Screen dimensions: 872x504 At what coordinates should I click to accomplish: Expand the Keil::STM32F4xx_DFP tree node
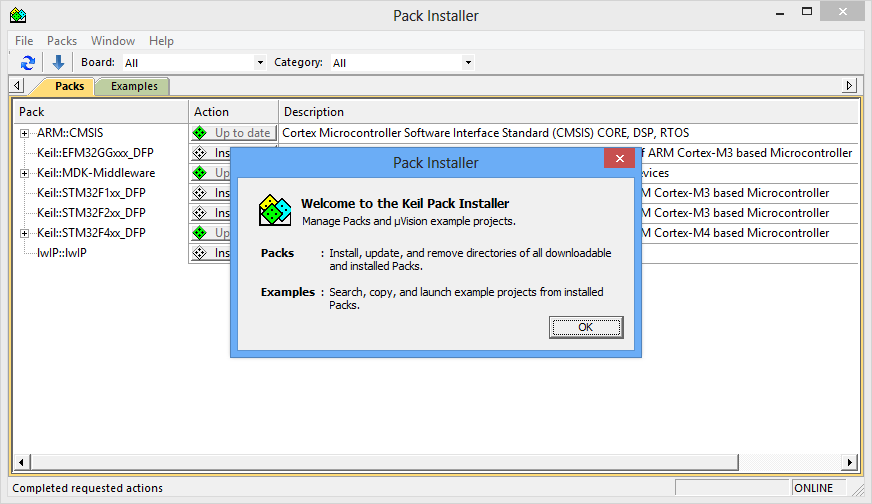[x=24, y=234]
